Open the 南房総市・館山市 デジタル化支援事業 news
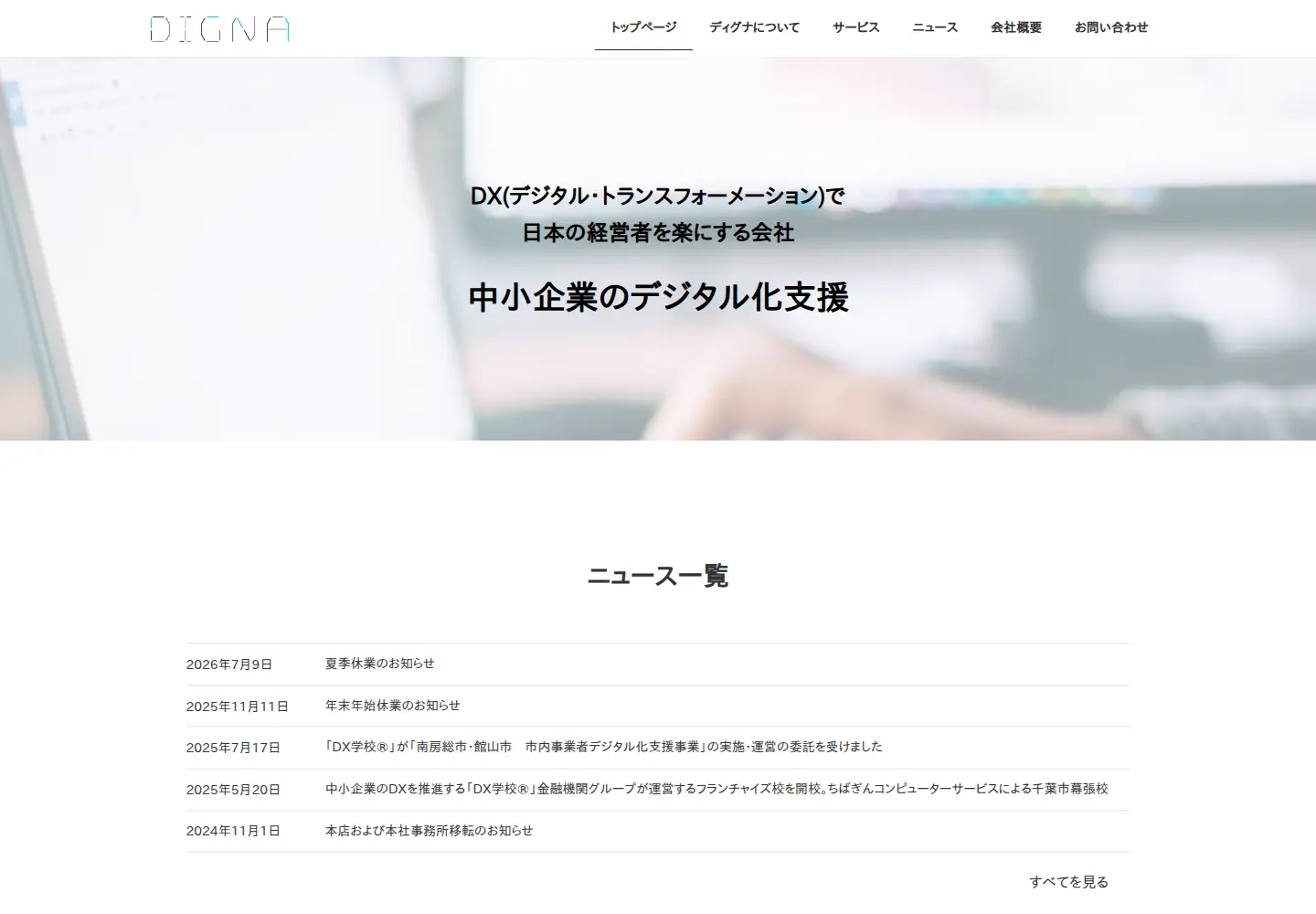Viewport: 1316px width, 914px height. pos(604,747)
